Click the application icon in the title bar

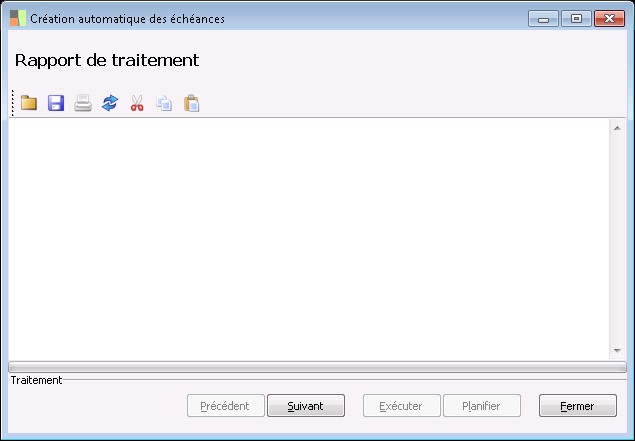pyautogui.click(x=18, y=18)
